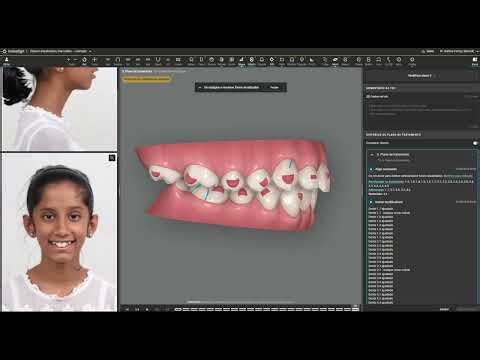Viewport: 480px width, 360px height.
Task: Select the modifications tab heading the right panel
Action: pyautogui.click(x=420, y=76)
